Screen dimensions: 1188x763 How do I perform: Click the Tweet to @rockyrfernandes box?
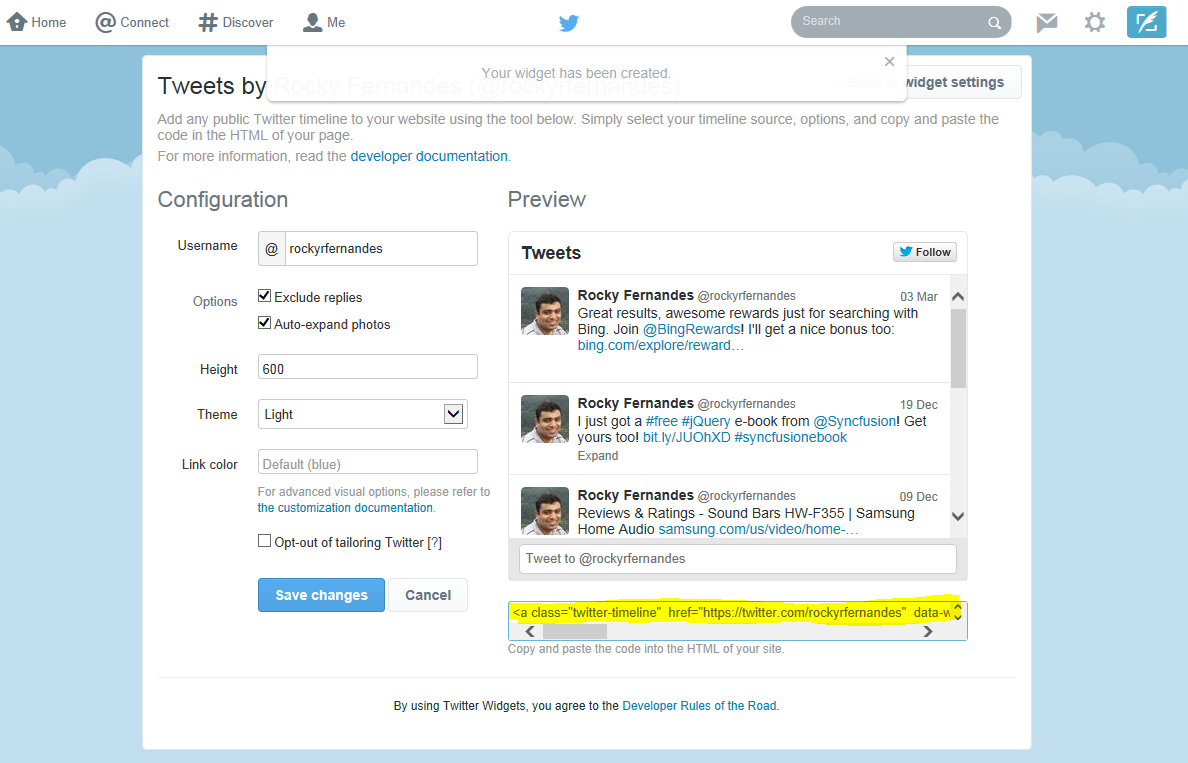tap(737, 558)
